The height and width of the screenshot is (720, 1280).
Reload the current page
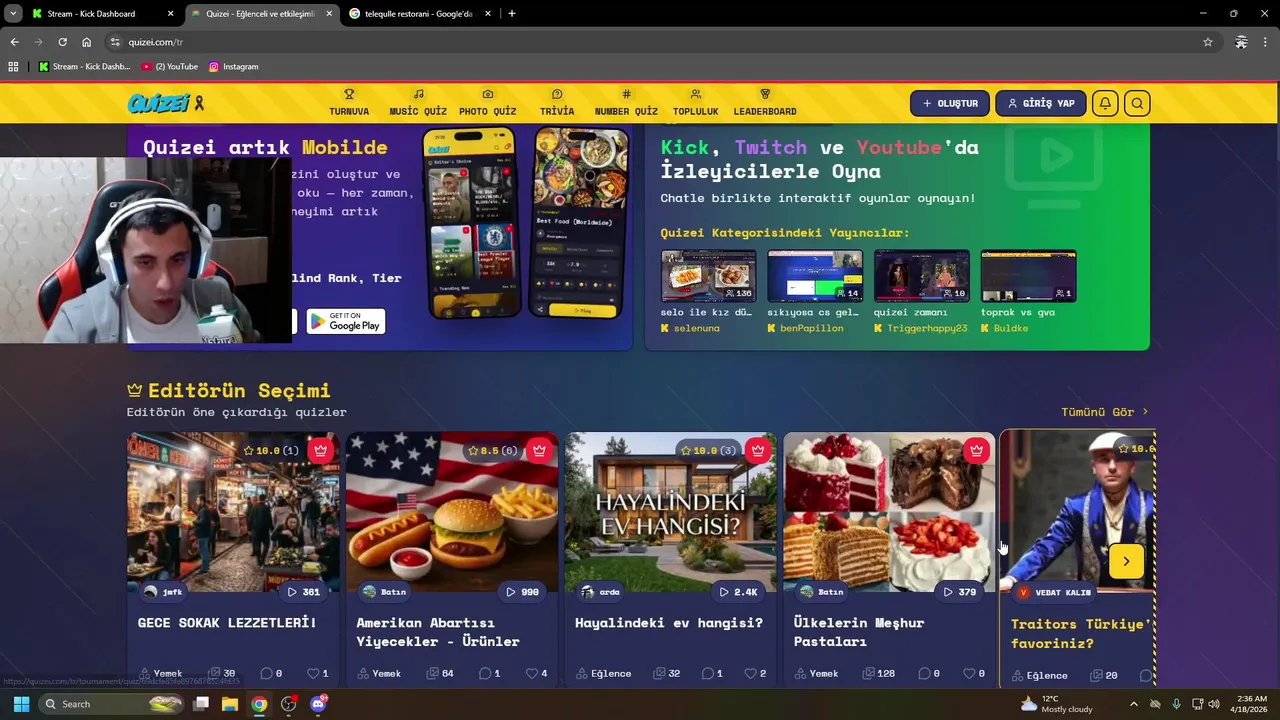pyautogui.click(x=62, y=42)
